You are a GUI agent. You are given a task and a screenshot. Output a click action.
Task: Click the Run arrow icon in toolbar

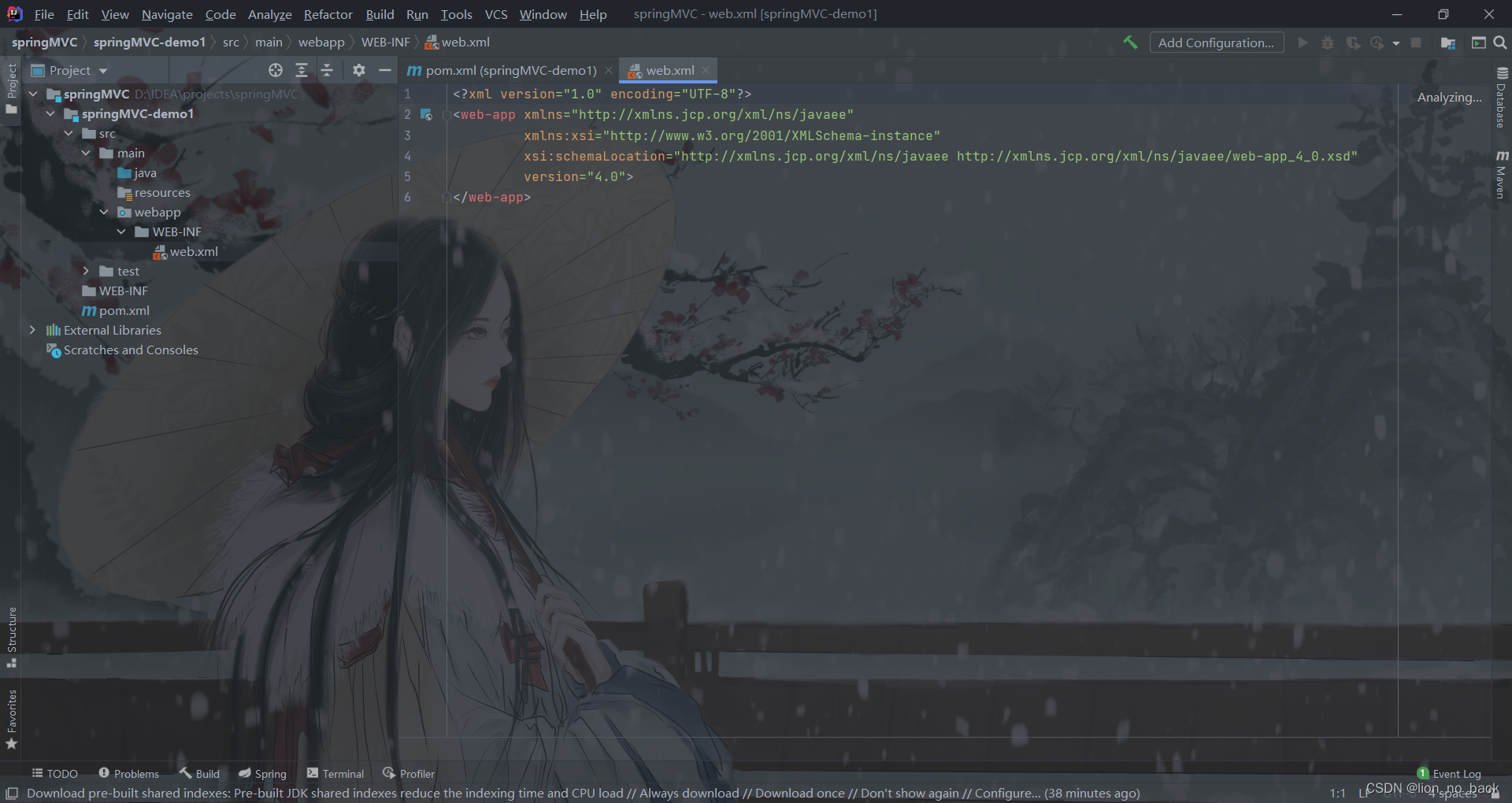click(x=1303, y=43)
